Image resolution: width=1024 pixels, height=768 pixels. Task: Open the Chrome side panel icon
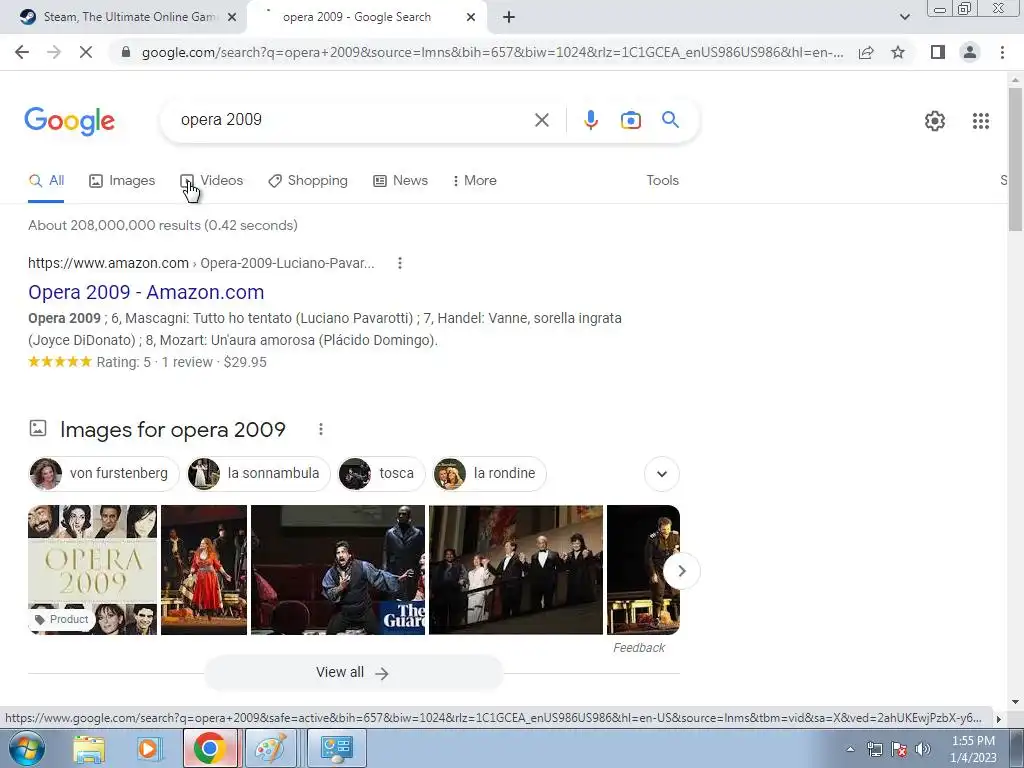point(938,52)
